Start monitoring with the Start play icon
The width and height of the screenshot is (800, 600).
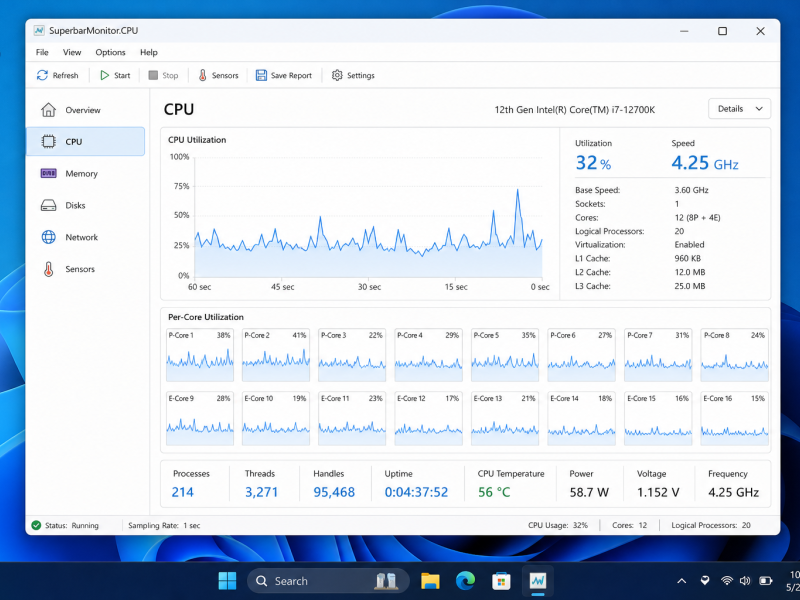(105, 76)
